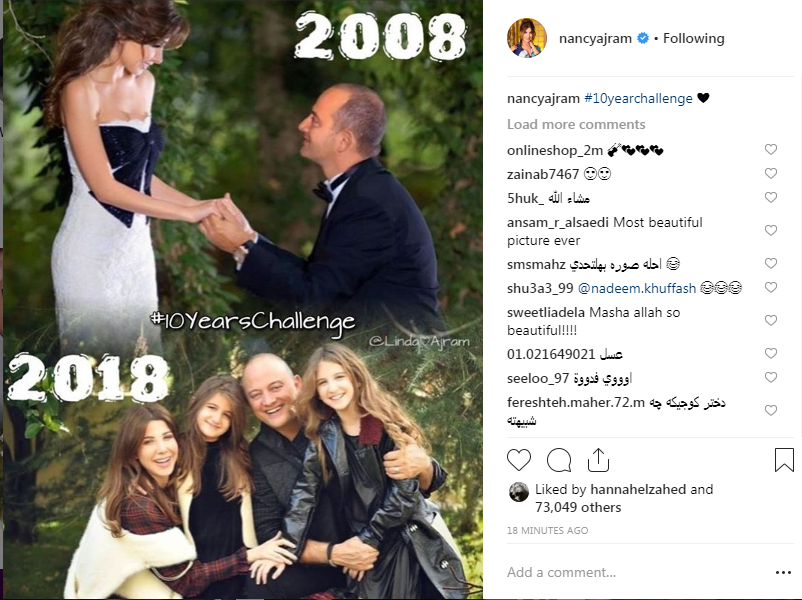The width and height of the screenshot is (802, 600).
Task: Open the #10yearchallenge hashtag link
Action: point(638,98)
